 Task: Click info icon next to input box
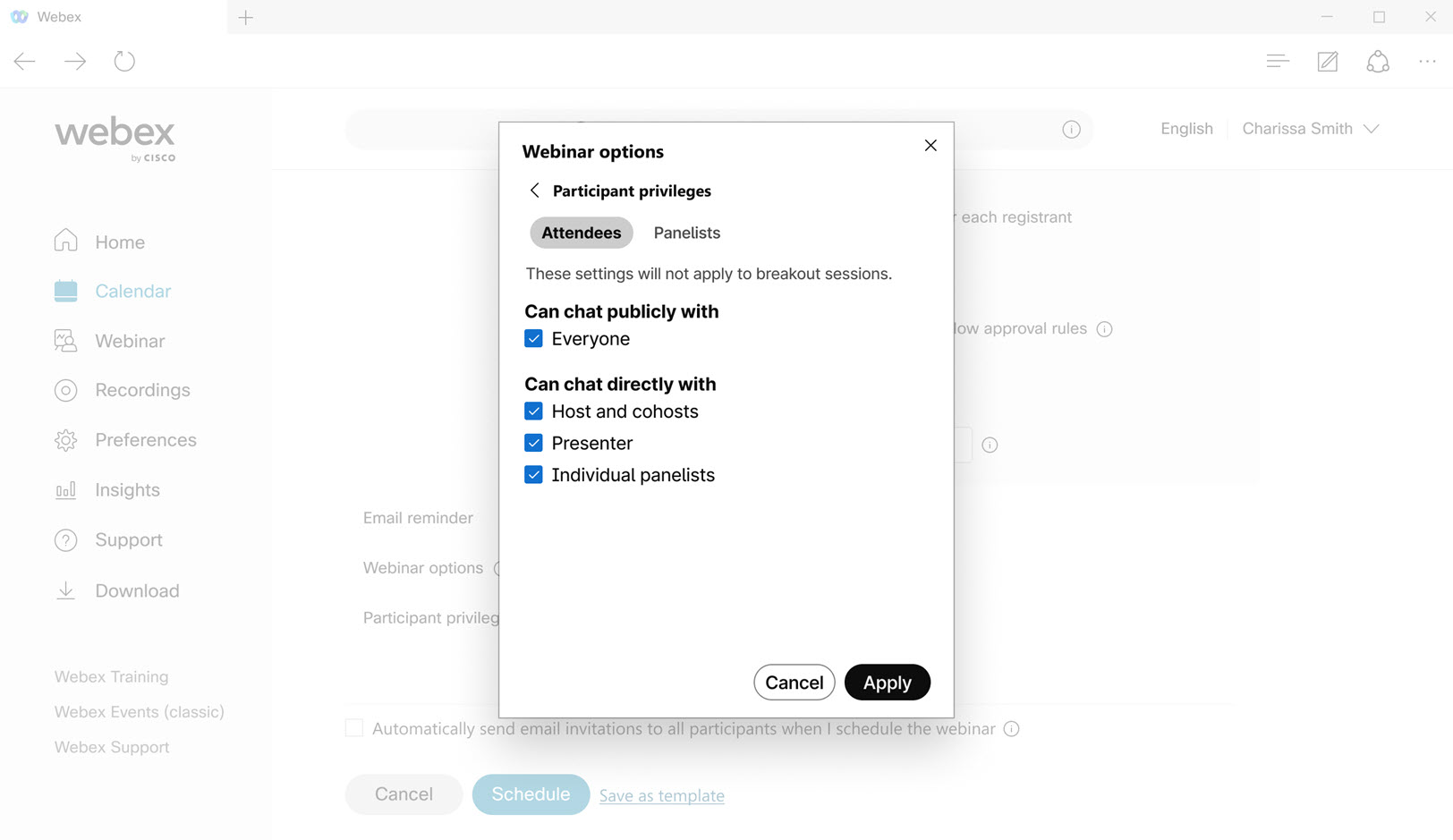coord(990,445)
